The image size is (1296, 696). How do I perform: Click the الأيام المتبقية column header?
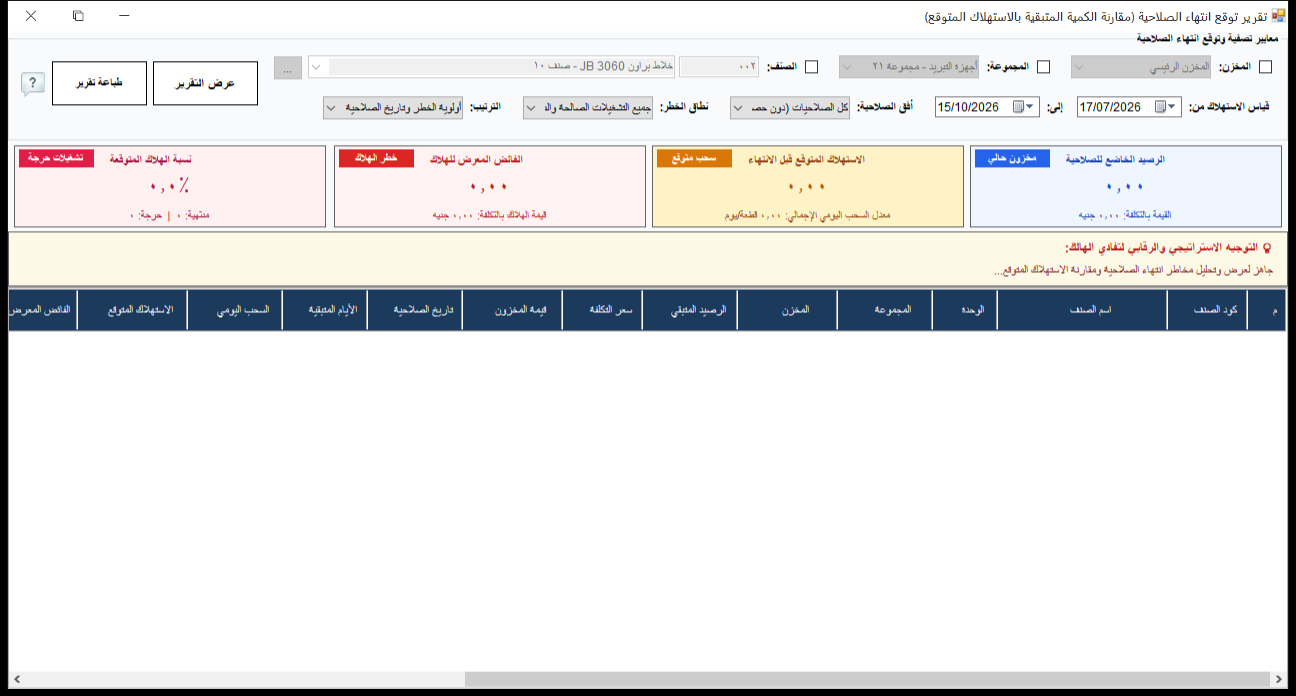(x=324, y=310)
